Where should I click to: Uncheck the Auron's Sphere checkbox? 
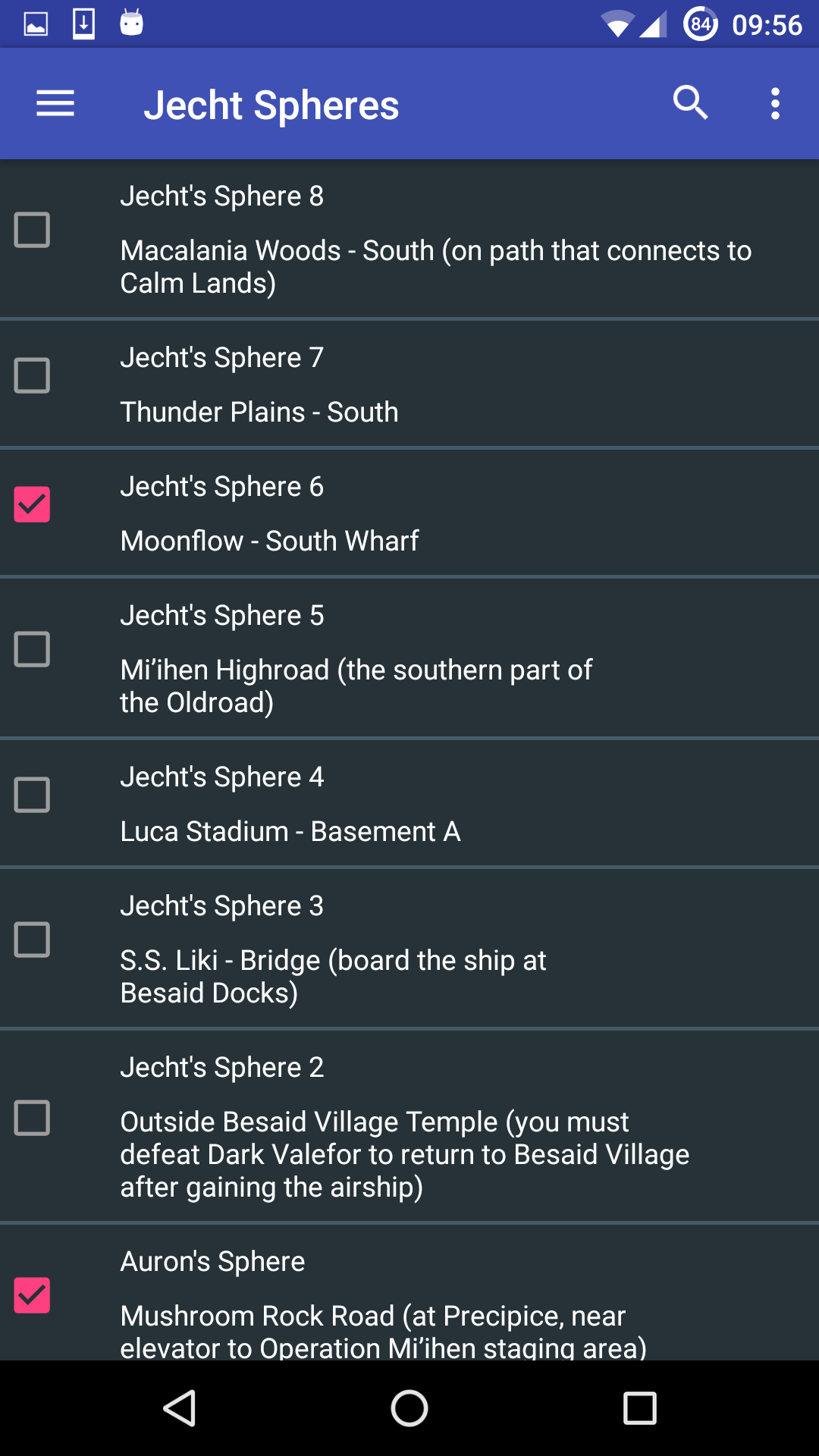[32, 1295]
